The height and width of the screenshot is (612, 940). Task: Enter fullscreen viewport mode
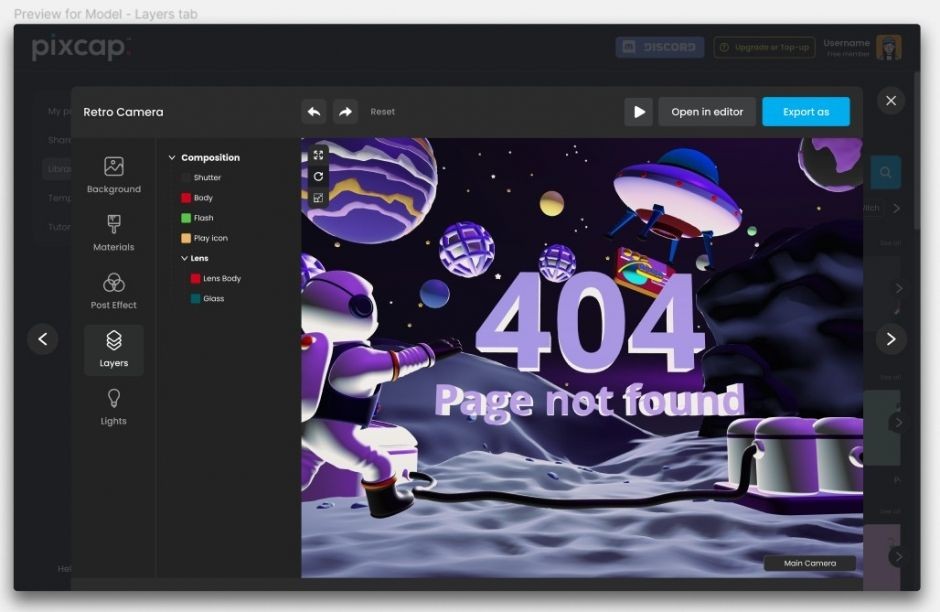[x=318, y=155]
